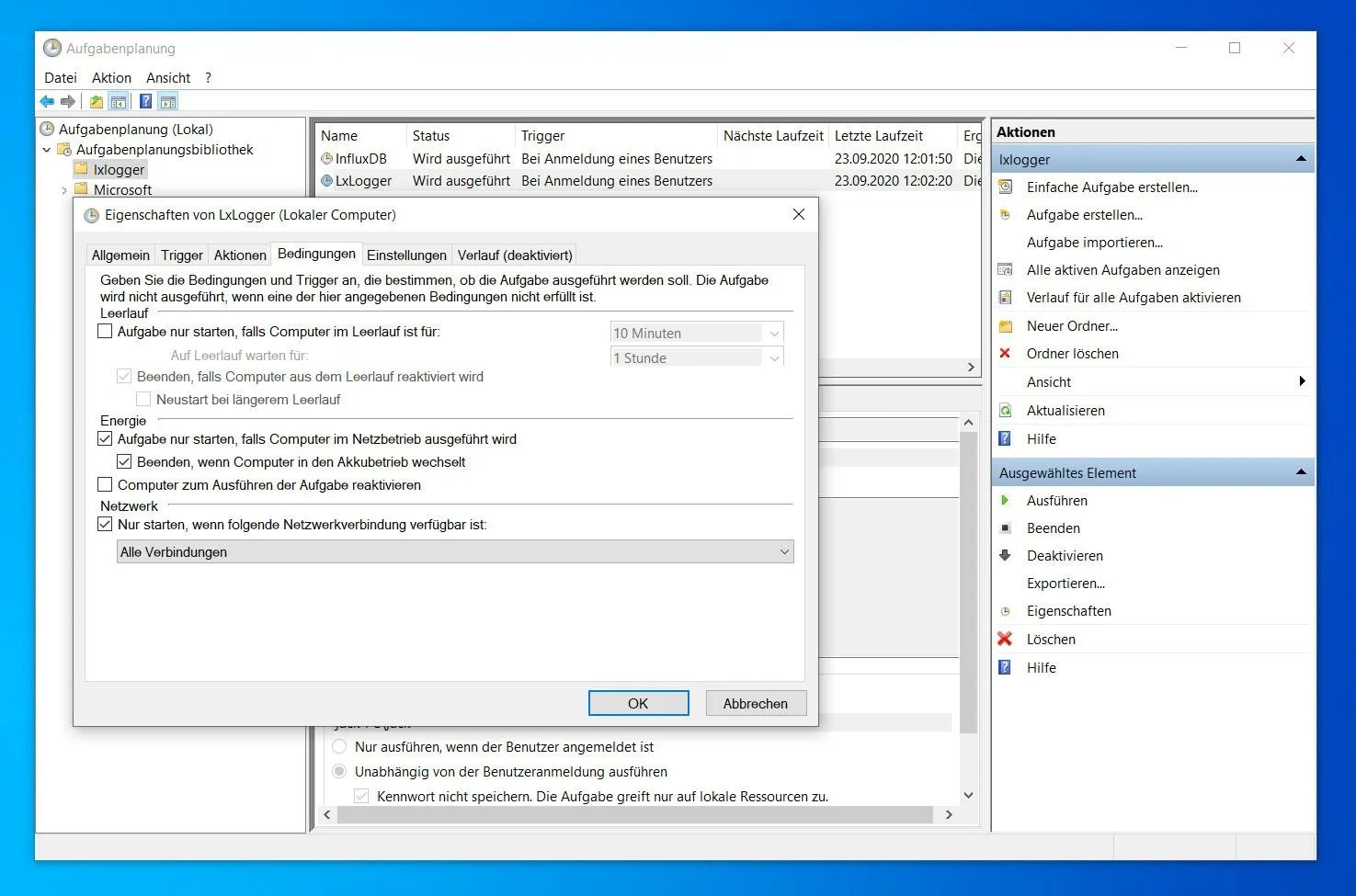Viewport: 1356px width, 896px height.
Task: Click the Aufgabe erstellen icon
Action: tap(1006, 215)
